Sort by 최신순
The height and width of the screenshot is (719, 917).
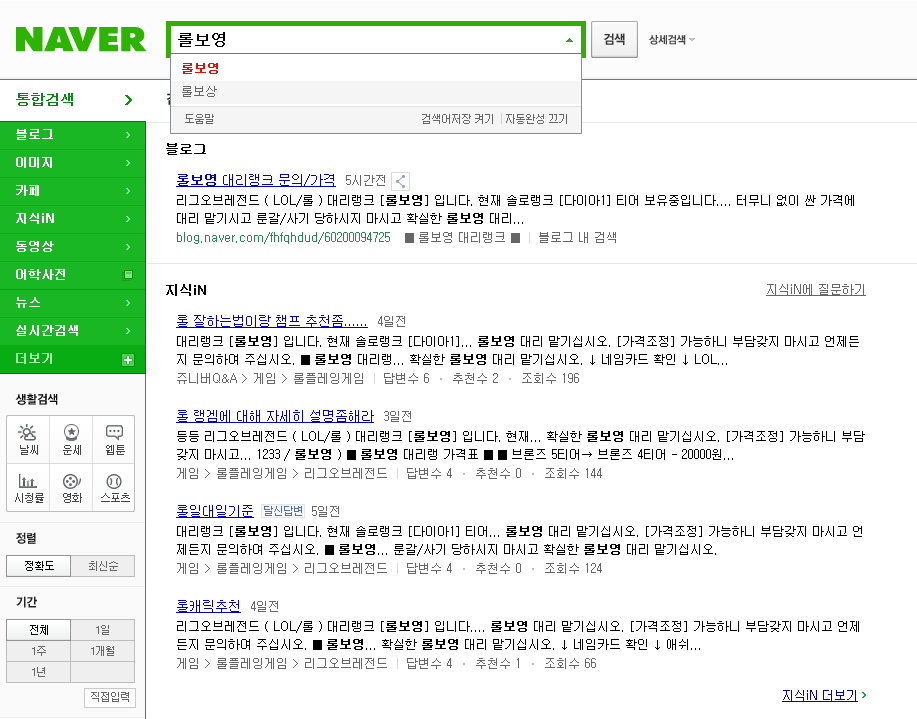click(x=103, y=566)
